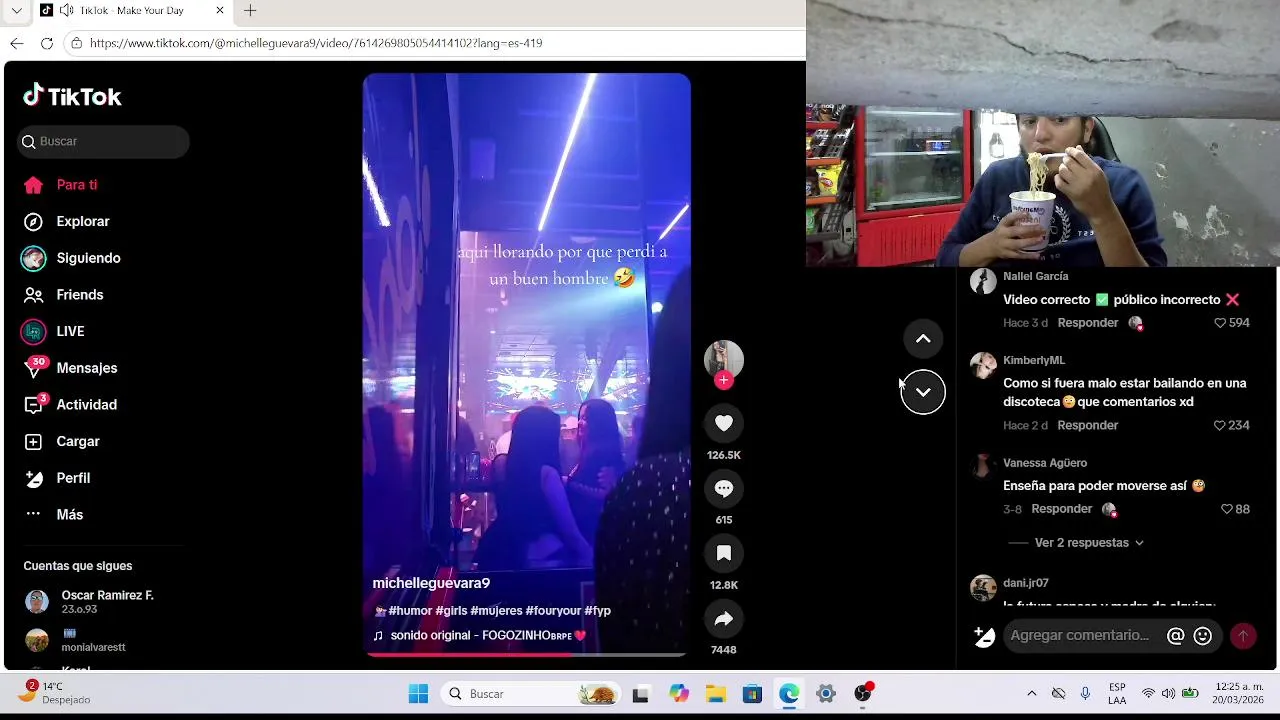
Task: Seek on the video progress bar
Action: [x=526, y=655]
